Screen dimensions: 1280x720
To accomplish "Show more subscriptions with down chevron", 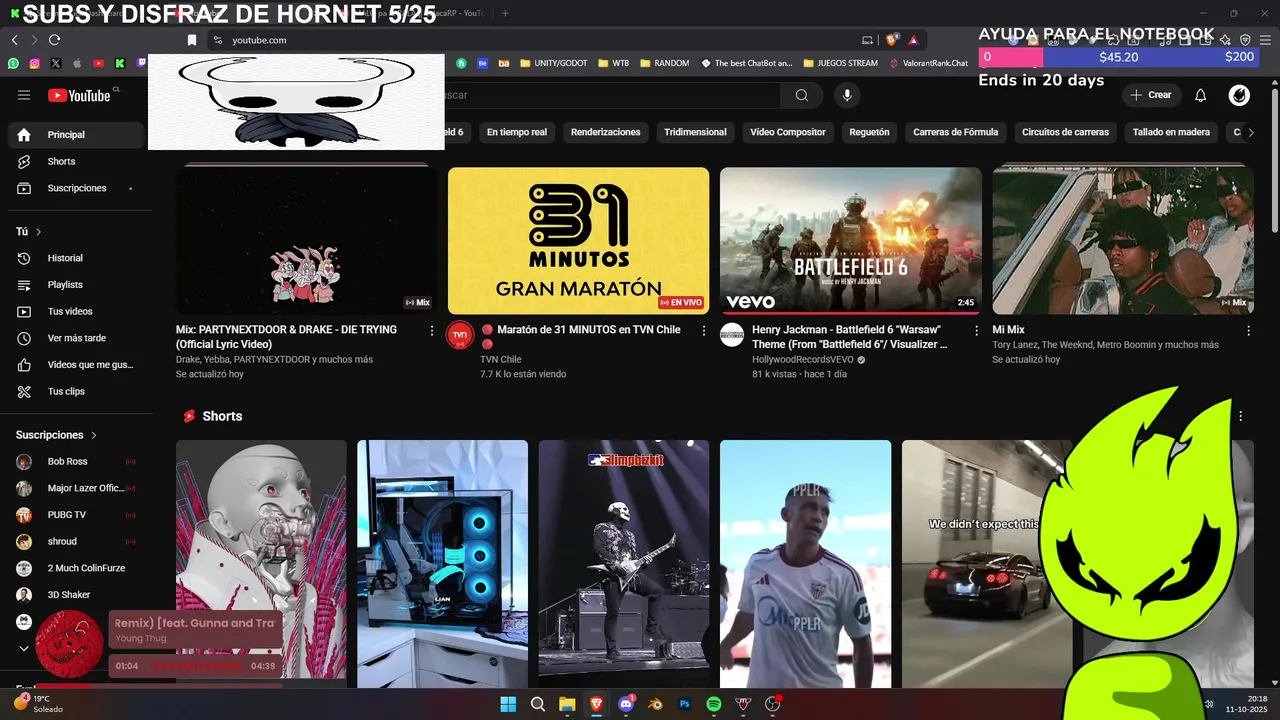I will coord(24,648).
